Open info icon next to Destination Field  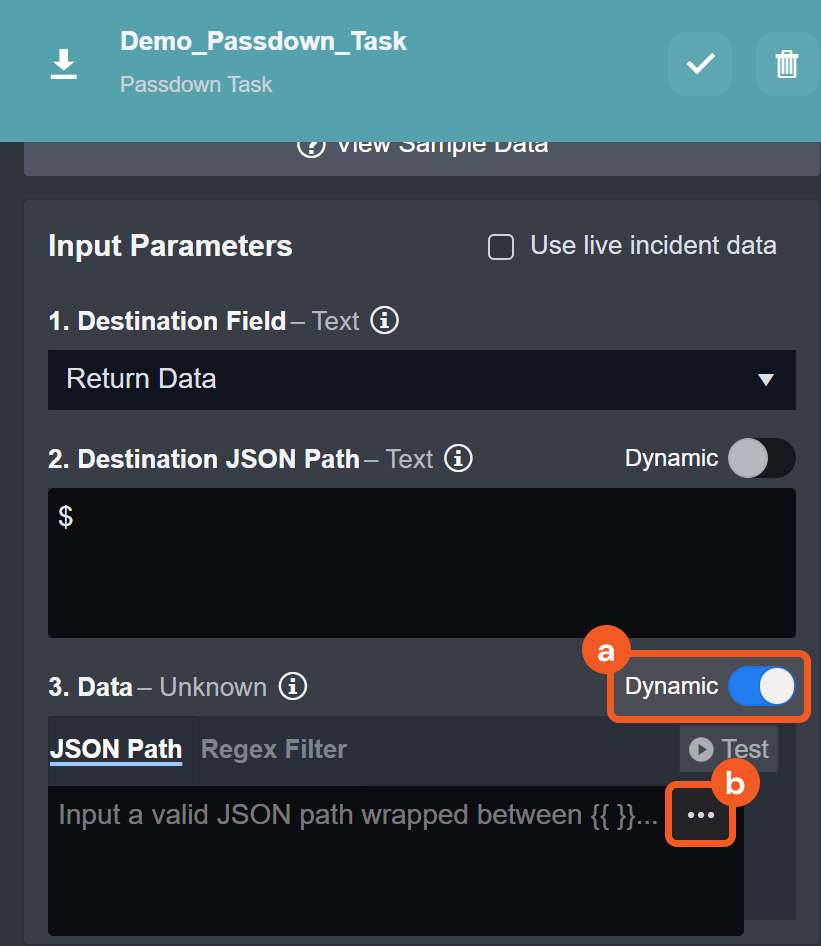click(385, 321)
